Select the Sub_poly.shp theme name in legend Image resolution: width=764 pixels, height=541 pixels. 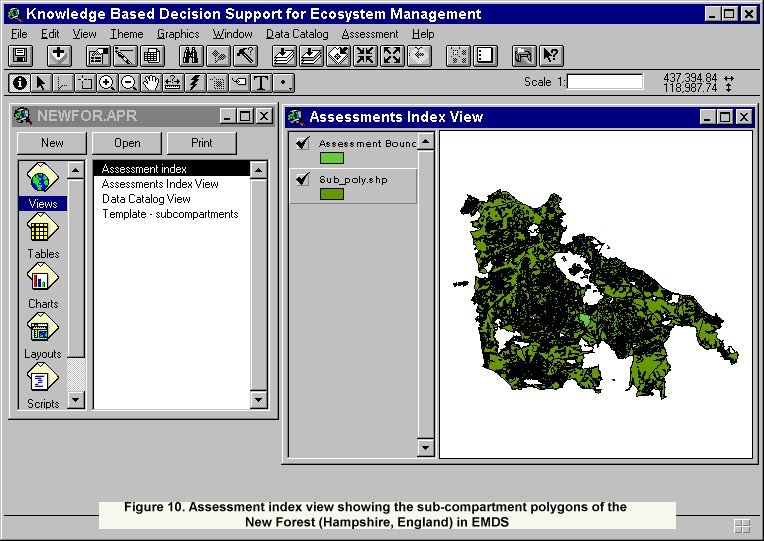point(353,179)
